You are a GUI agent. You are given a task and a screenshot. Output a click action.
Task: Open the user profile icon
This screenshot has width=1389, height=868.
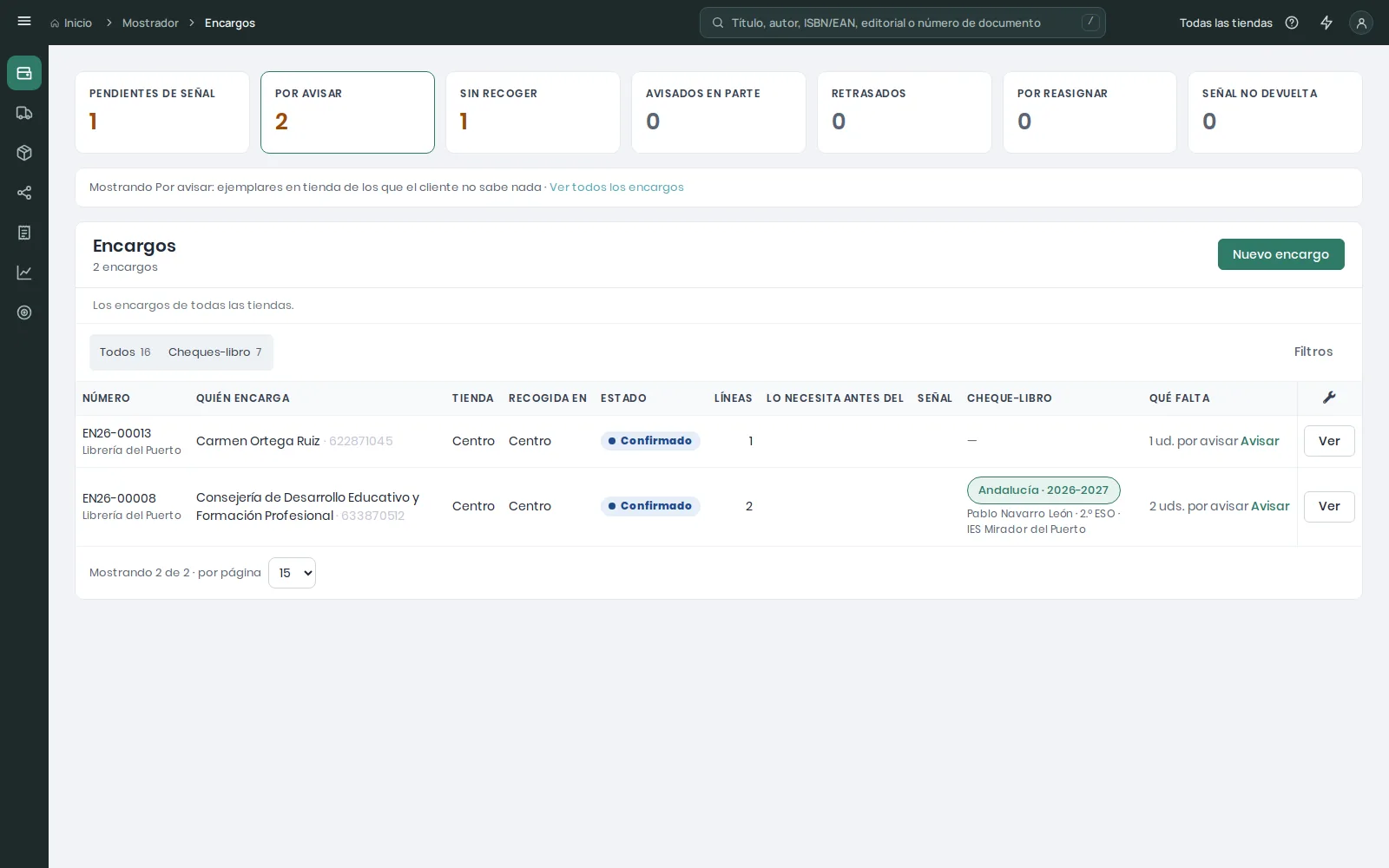point(1361,23)
